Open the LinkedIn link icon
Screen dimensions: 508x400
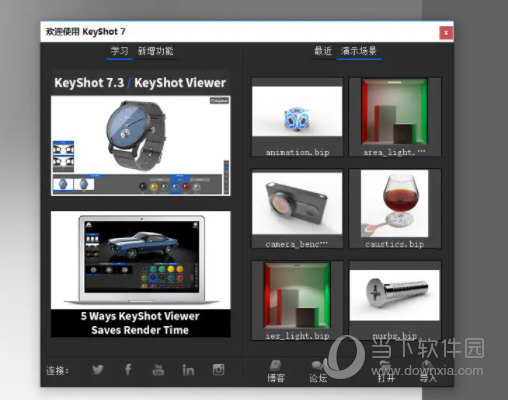click(x=188, y=370)
